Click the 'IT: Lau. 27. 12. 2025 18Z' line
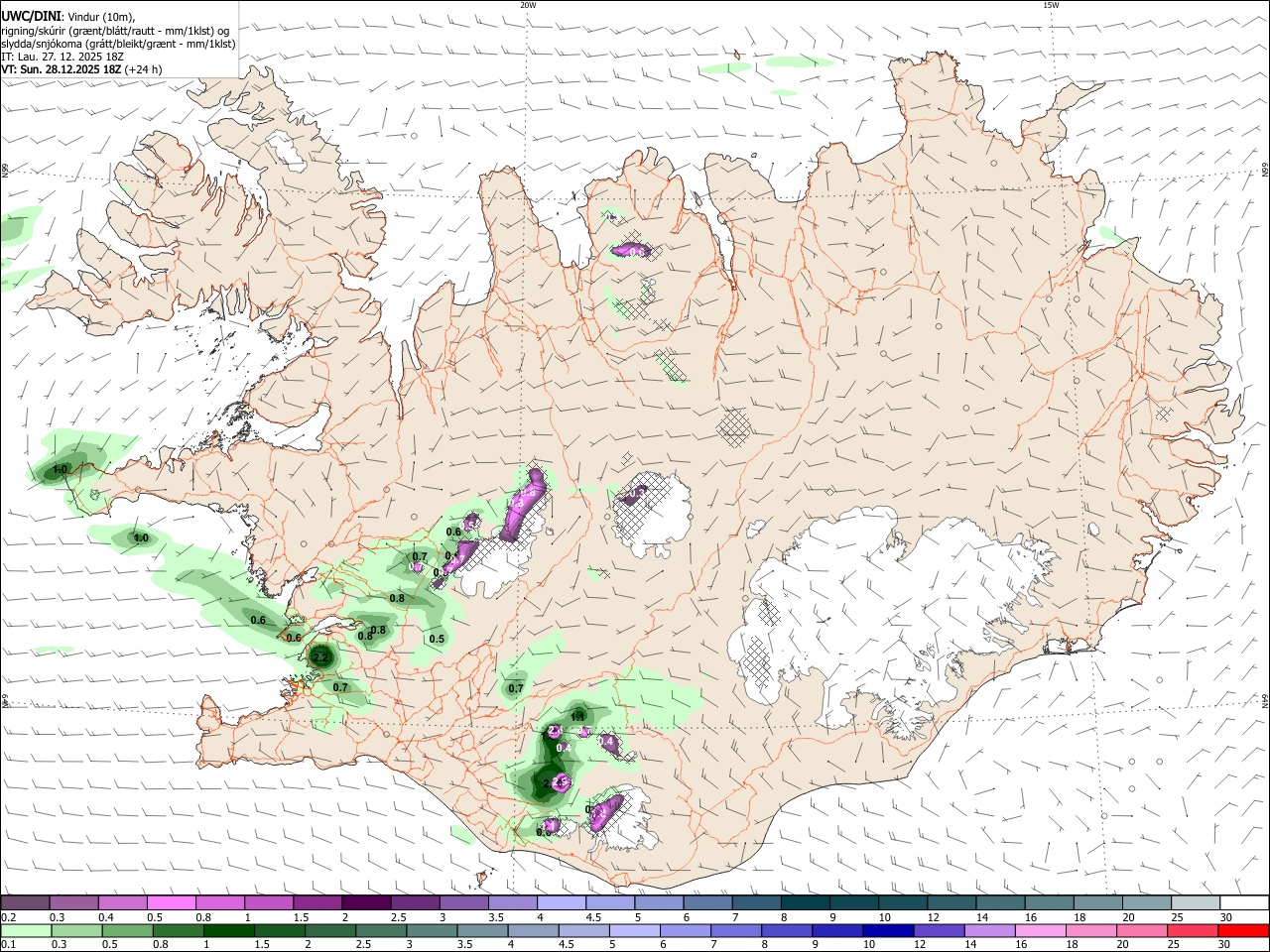 pyautogui.click(x=63, y=57)
